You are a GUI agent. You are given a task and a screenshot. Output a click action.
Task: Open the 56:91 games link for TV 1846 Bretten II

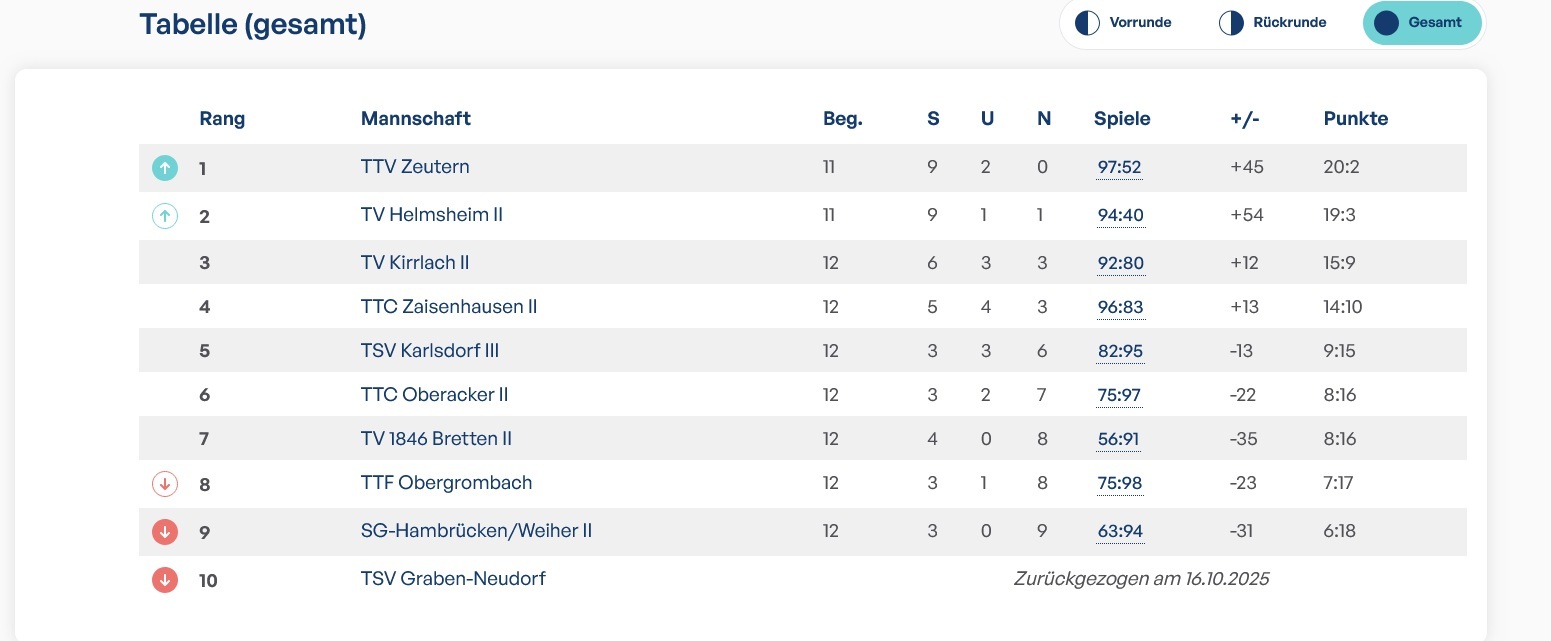(1118, 439)
